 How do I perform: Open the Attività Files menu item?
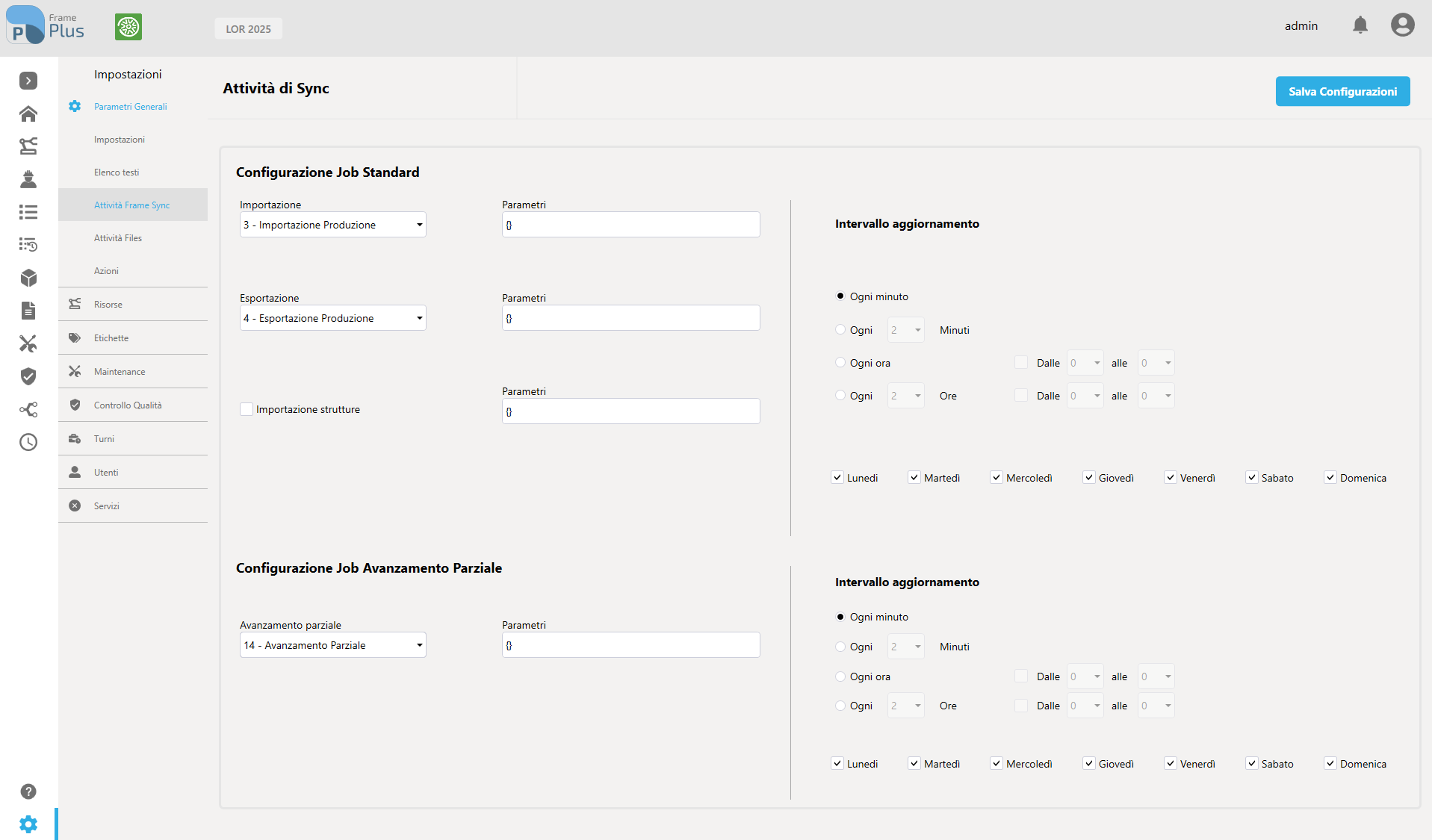(118, 238)
